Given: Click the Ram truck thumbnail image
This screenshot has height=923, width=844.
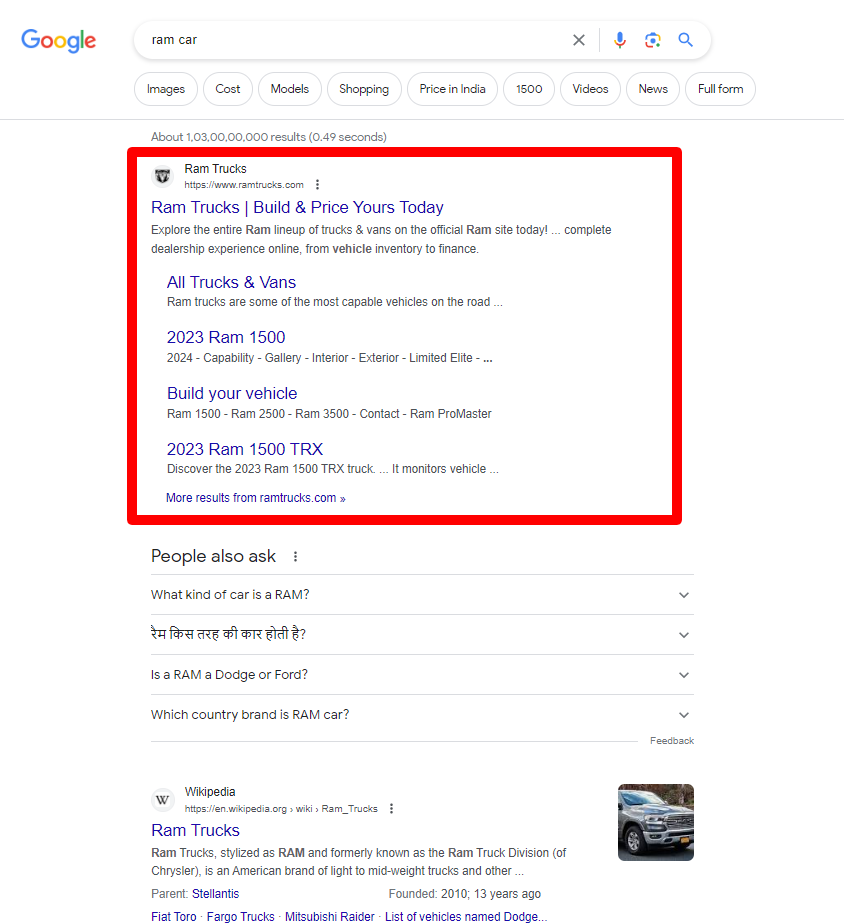Looking at the screenshot, I should click(655, 822).
